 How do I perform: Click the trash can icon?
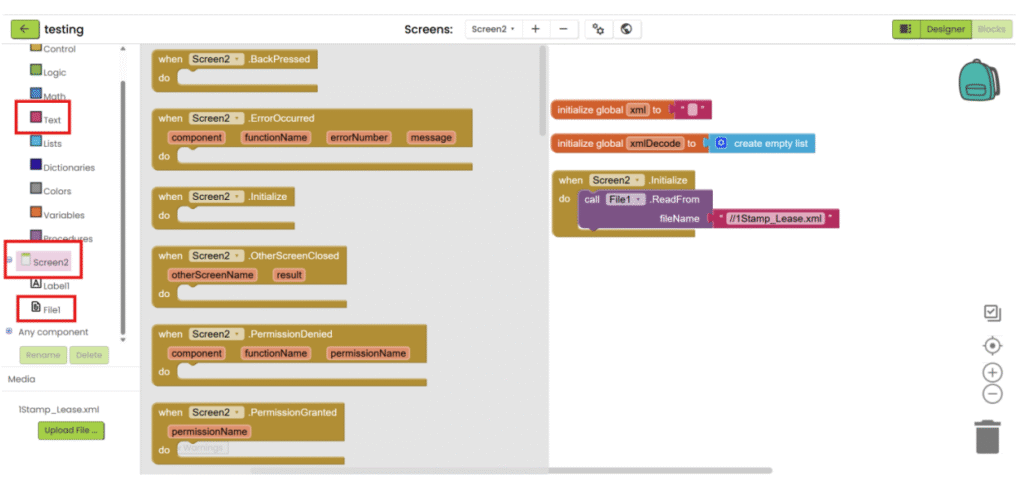(x=987, y=436)
